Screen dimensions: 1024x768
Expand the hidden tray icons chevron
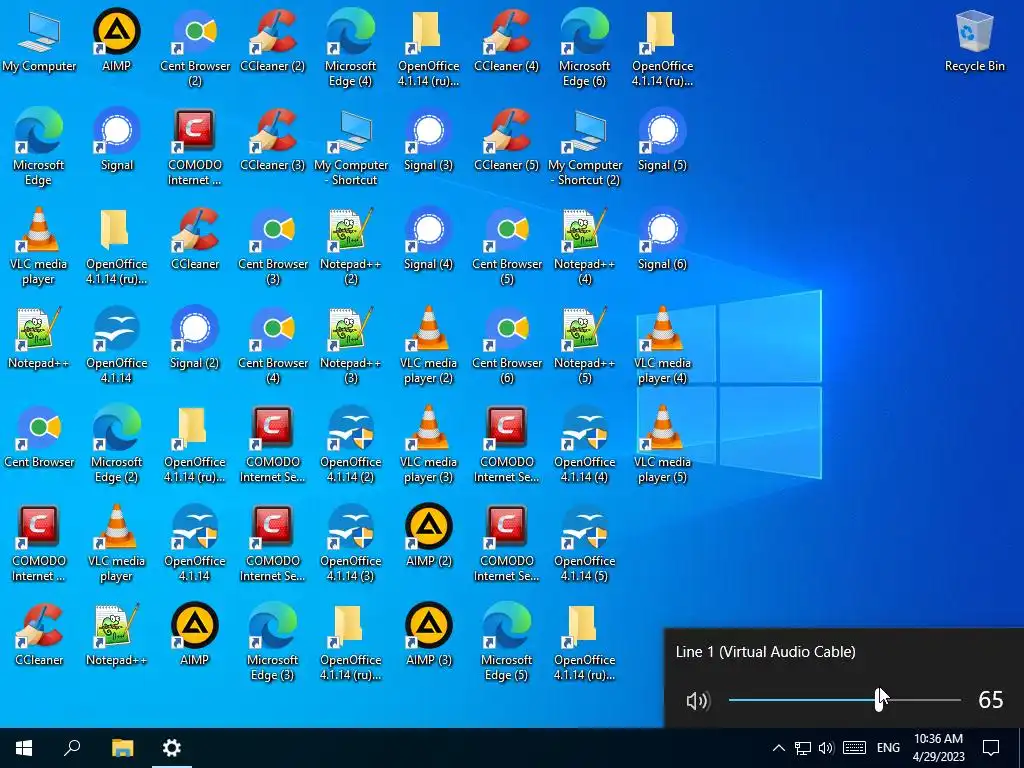(778, 748)
